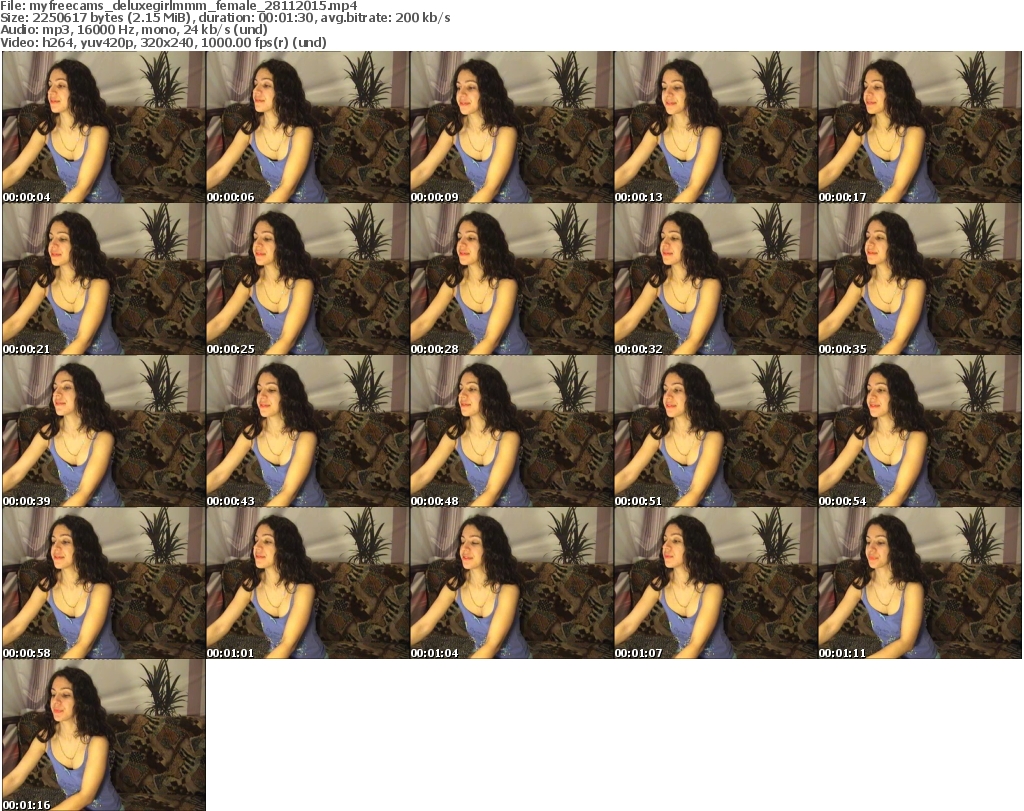Choose the frame timestamped 00:01:11
This screenshot has width=1024, height=811.
[x=920, y=583]
